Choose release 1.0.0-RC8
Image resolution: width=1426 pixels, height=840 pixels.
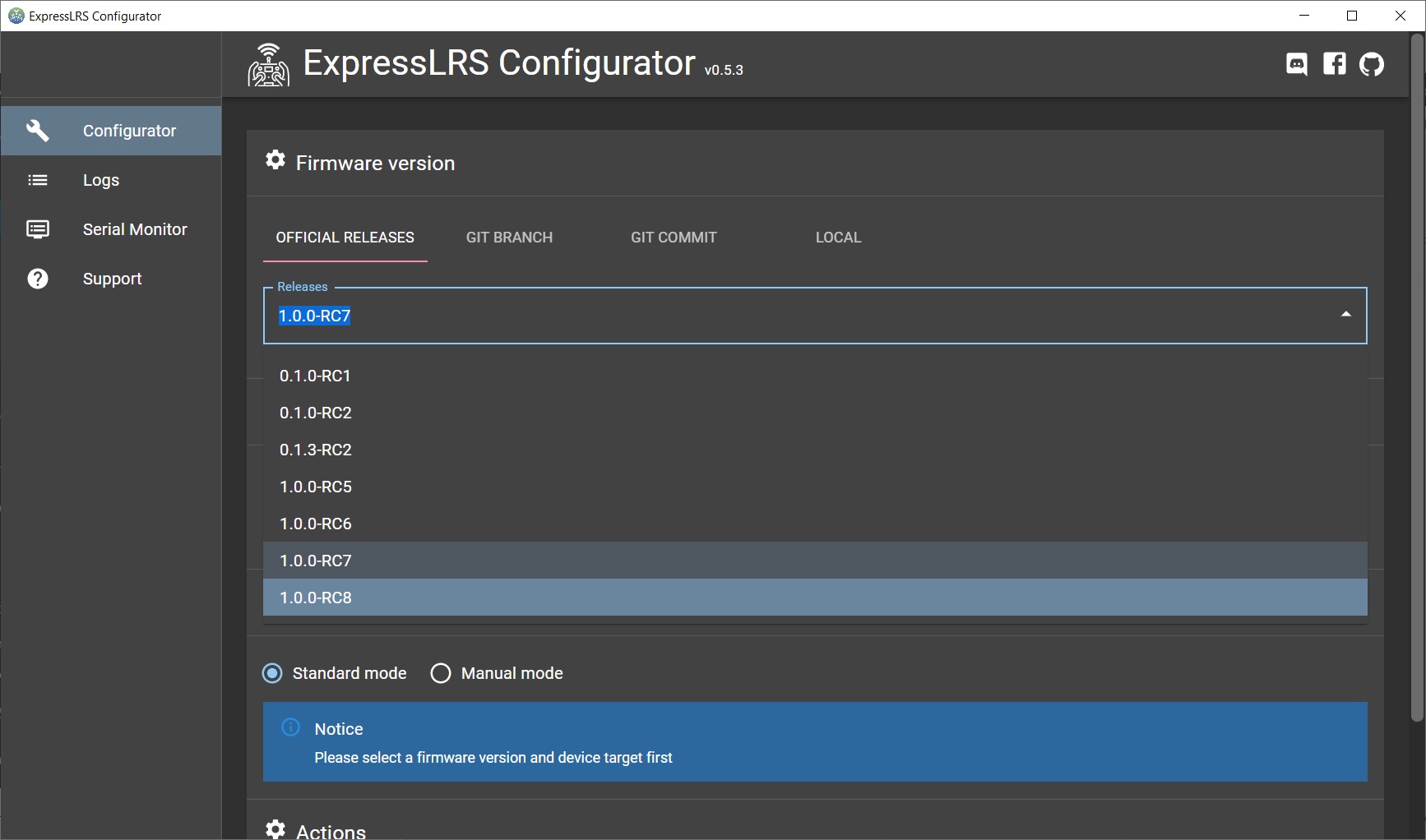[x=815, y=598]
